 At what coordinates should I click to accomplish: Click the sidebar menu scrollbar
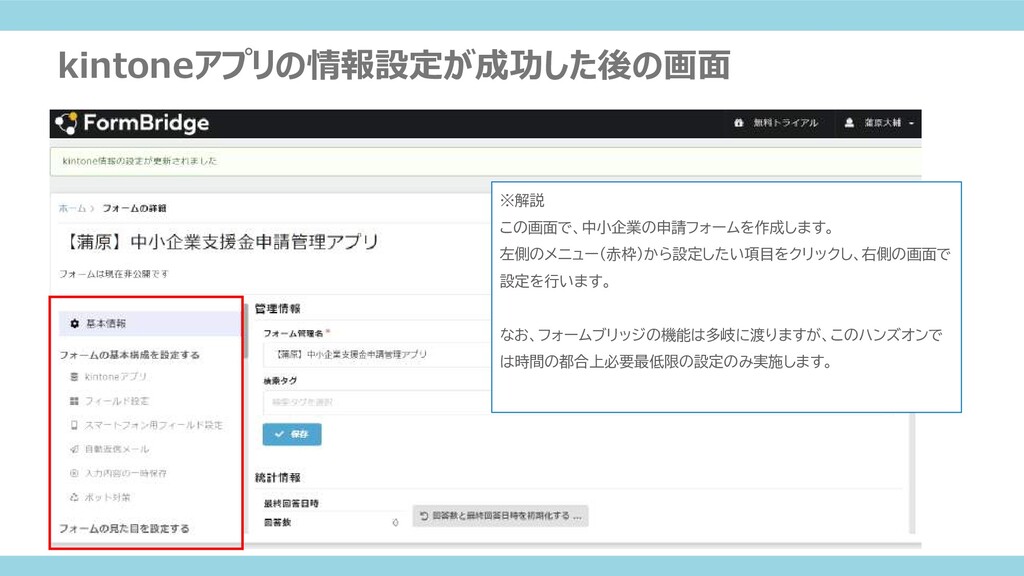tap(246, 331)
